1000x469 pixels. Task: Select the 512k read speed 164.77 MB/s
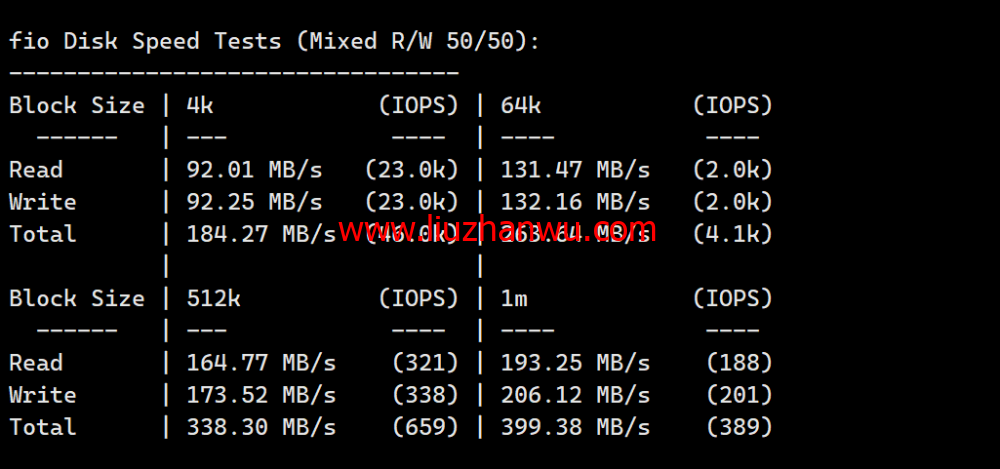261,362
